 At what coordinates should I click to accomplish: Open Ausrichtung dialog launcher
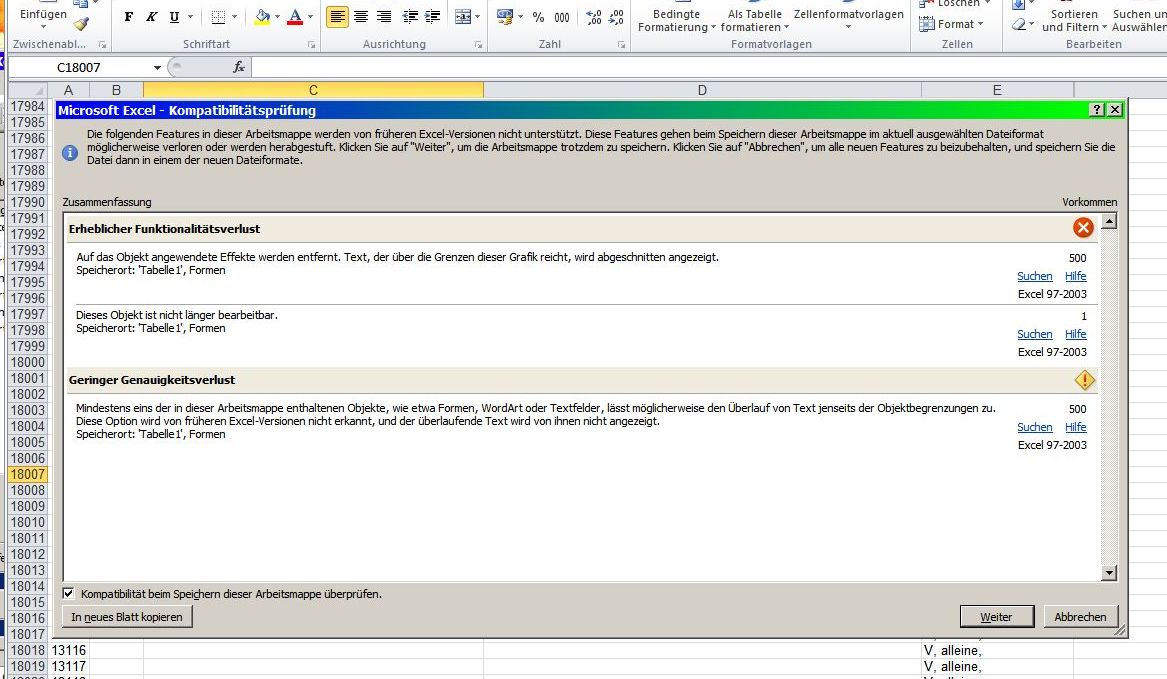pyautogui.click(x=478, y=45)
